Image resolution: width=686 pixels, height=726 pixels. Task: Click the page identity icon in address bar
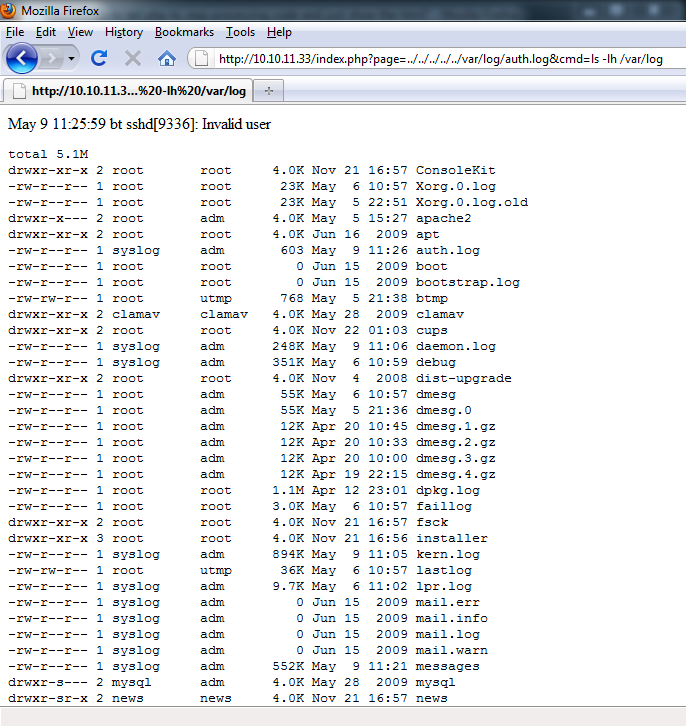201,59
